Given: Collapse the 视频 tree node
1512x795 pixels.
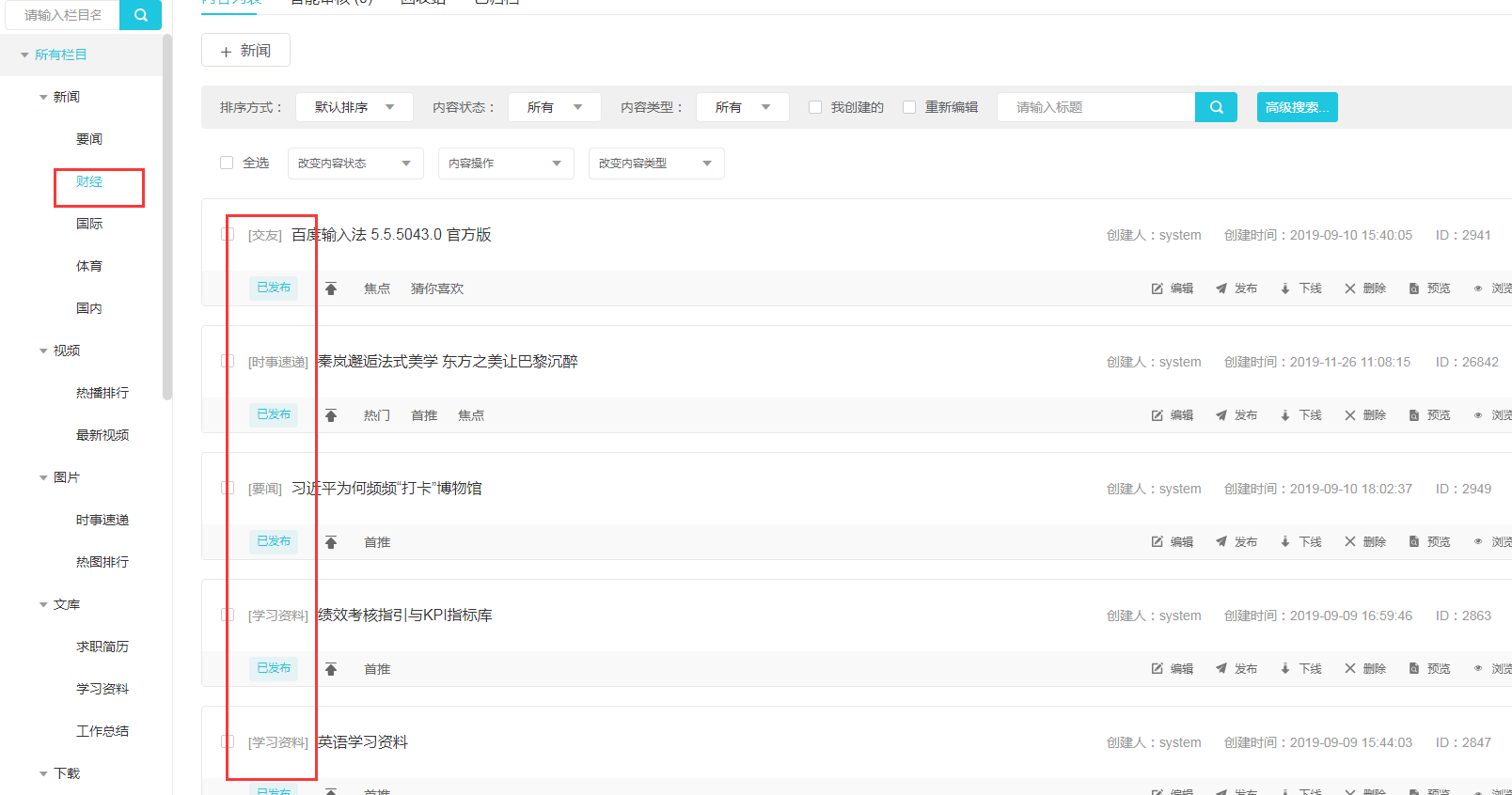Looking at the screenshot, I should (x=43, y=351).
